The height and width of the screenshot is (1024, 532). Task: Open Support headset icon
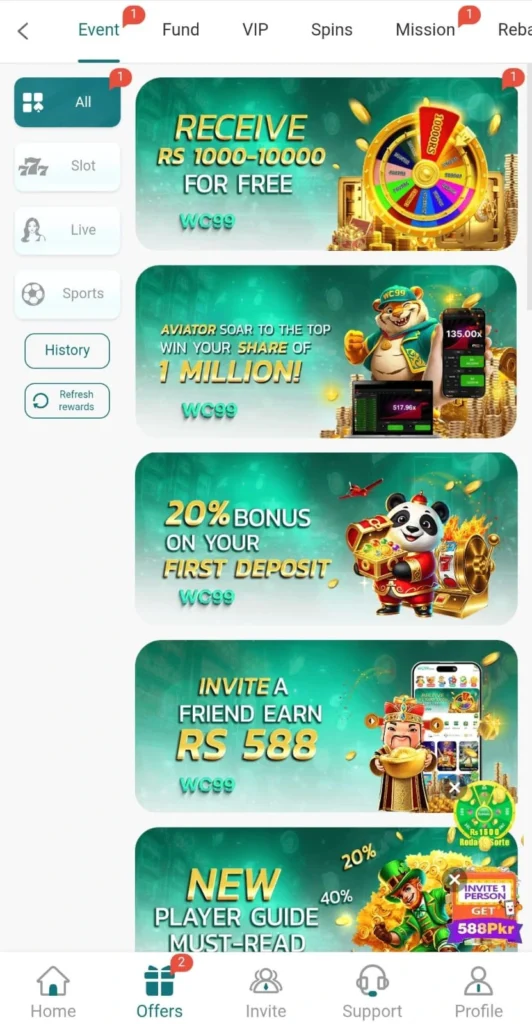372,981
